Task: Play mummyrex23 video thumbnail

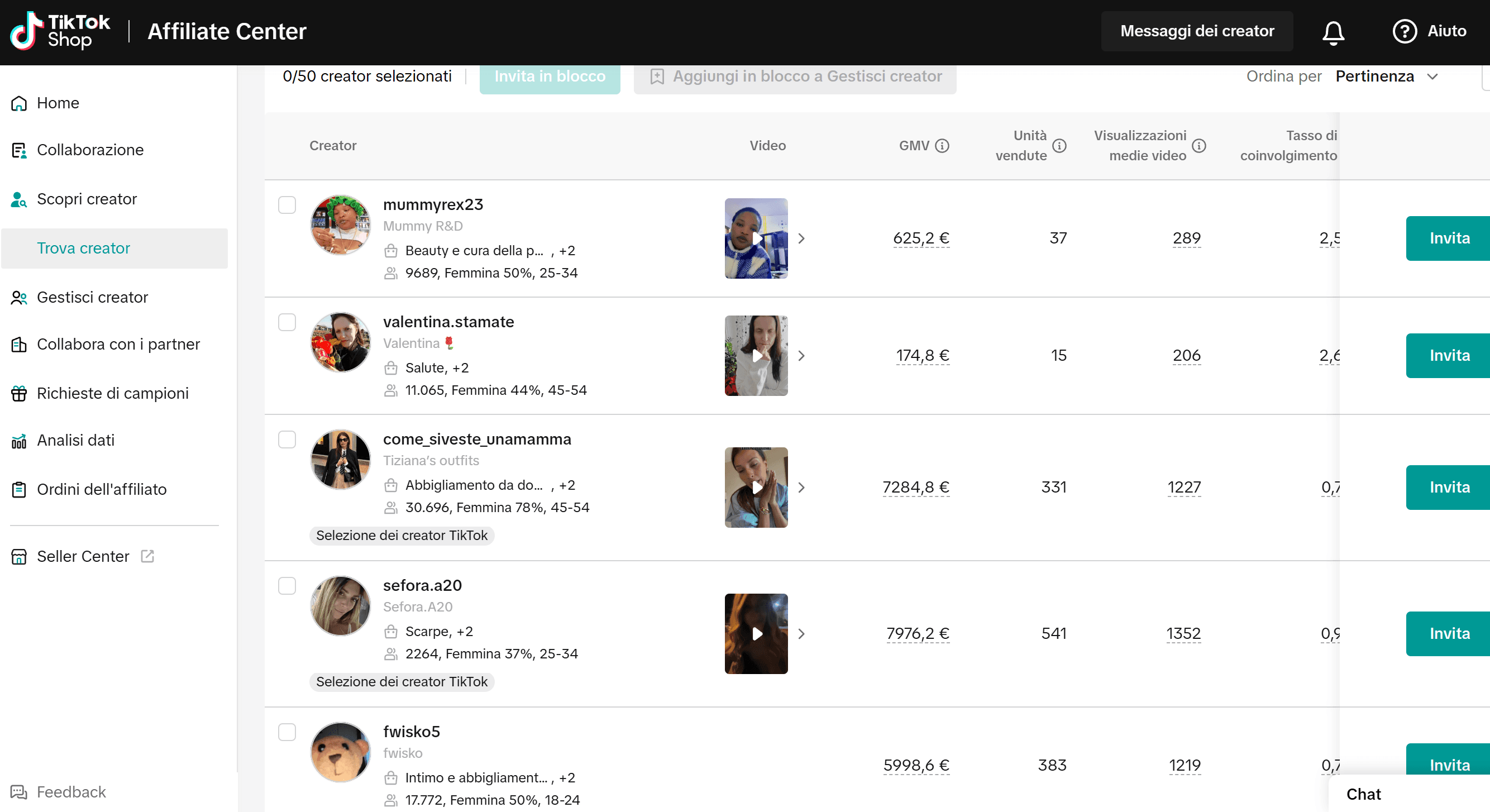Action: 756,238
